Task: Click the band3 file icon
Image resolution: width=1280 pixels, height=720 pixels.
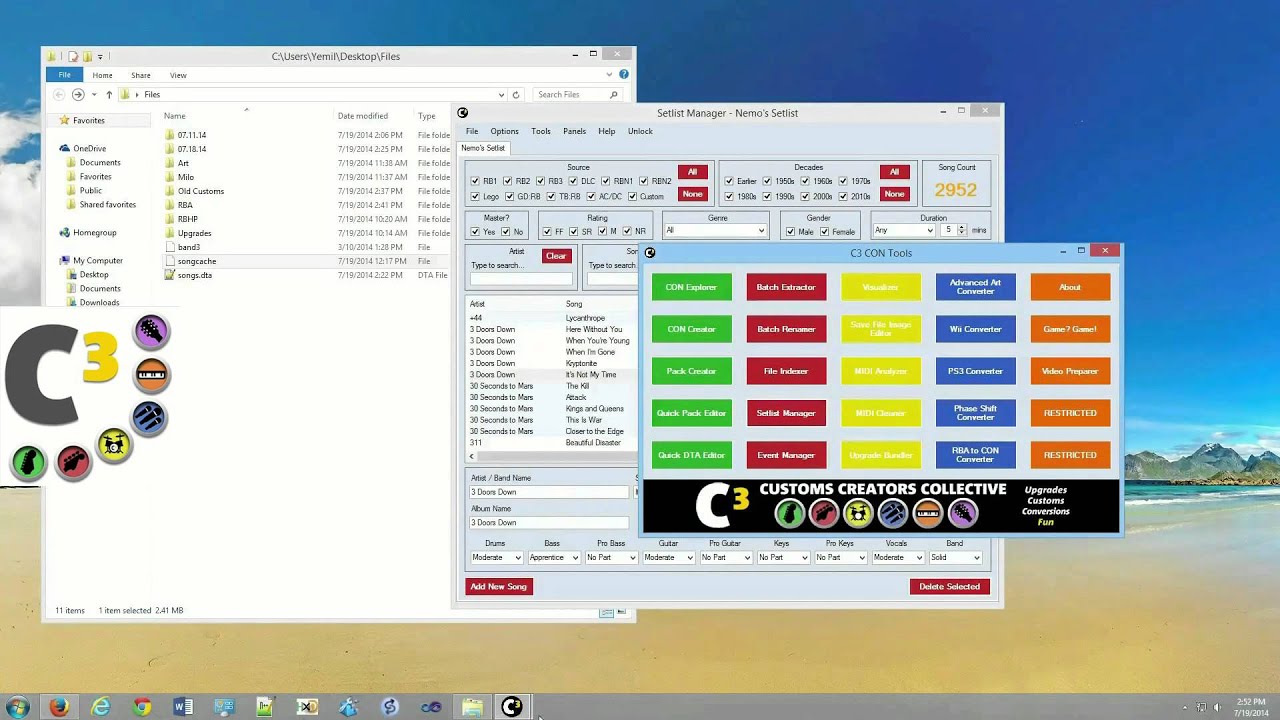Action: click(170, 247)
